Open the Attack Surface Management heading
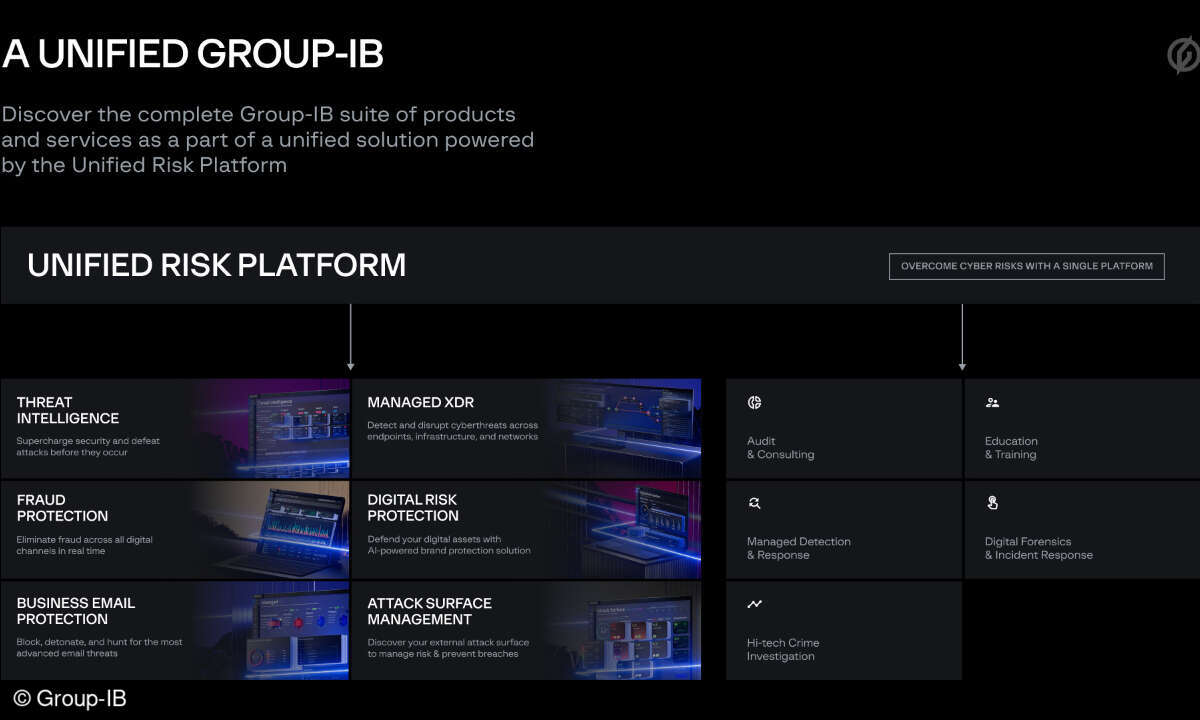Image resolution: width=1200 pixels, height=720 pixels. [429, 611]
